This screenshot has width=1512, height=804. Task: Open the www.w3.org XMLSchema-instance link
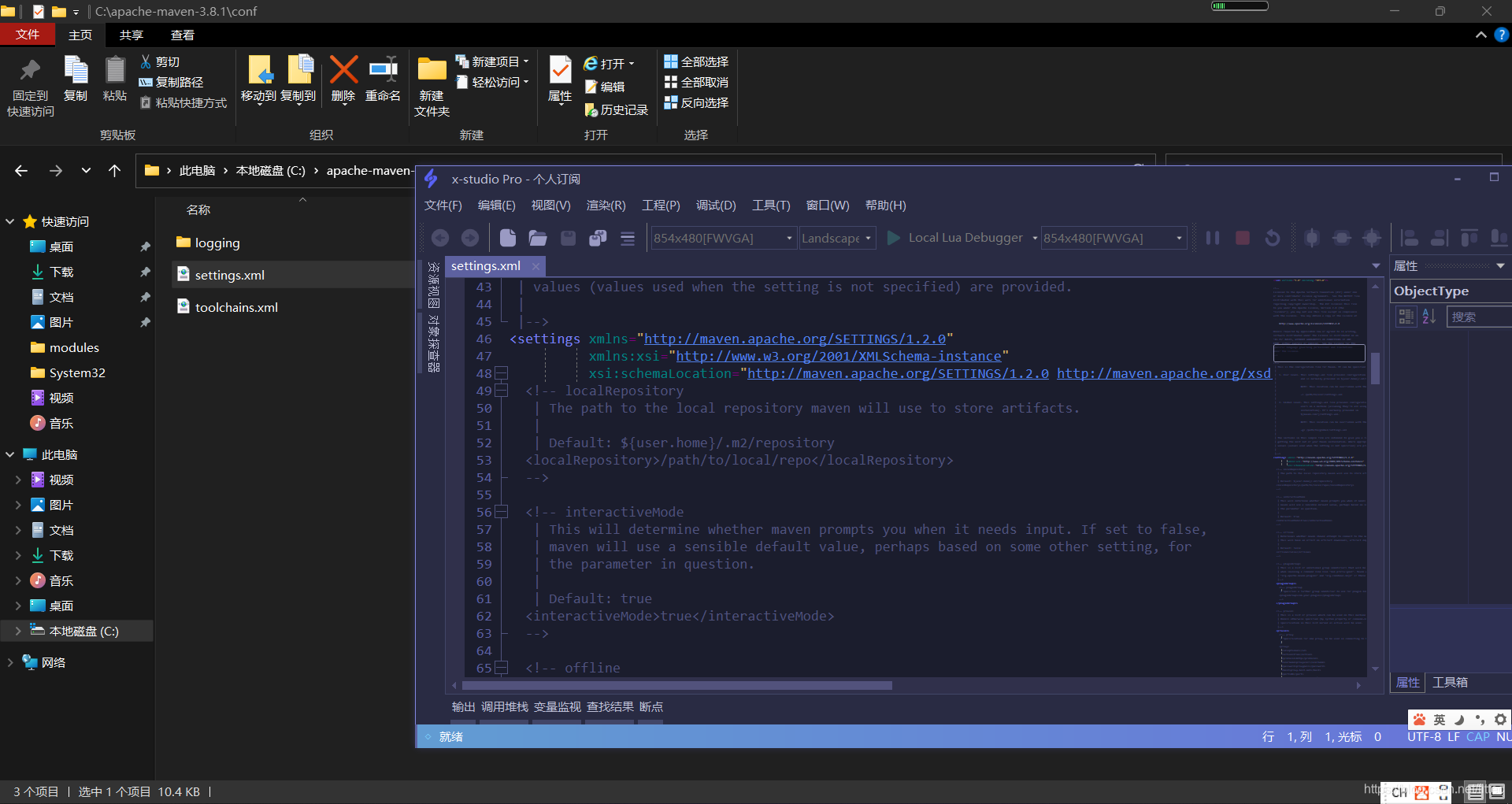pos(839,356)
